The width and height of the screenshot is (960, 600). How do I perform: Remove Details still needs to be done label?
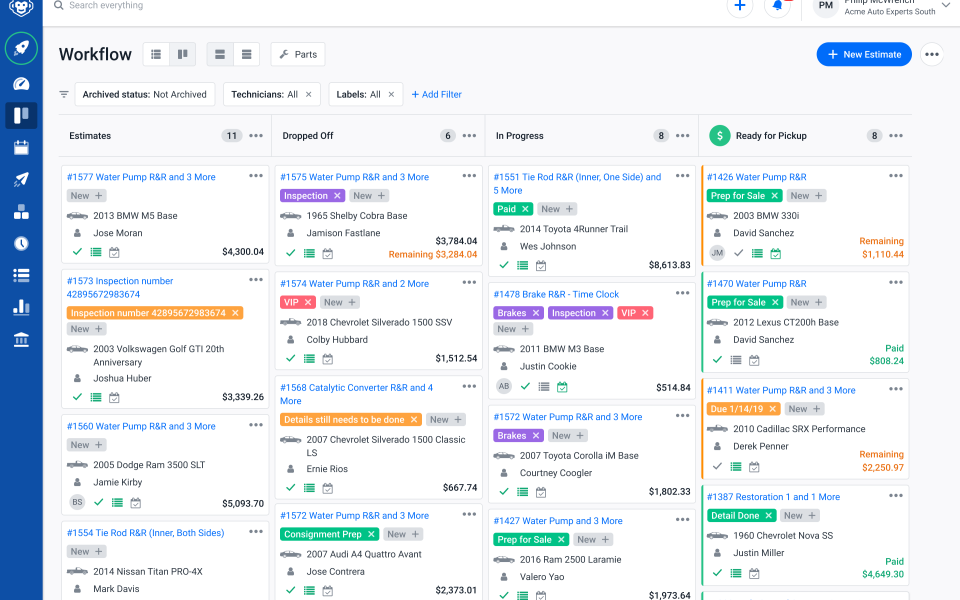click(414, 420)
